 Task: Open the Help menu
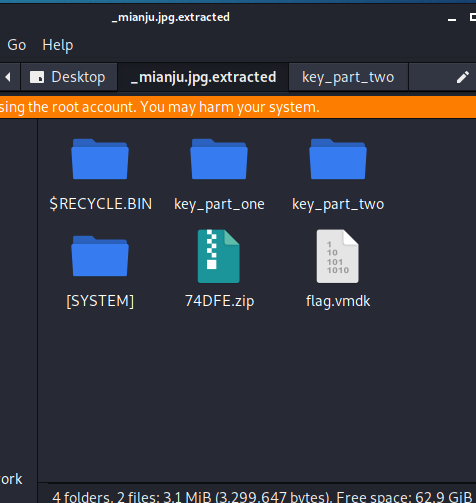pyautogui.click(x=58, y=45)
